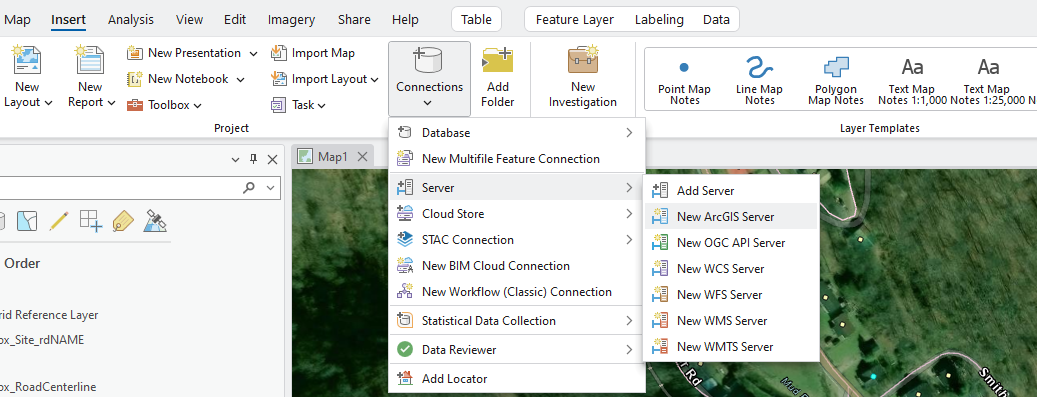This screenshot has height=397, width=1037.
Task: Click the Add Folder icon
Action: (497, 61)
